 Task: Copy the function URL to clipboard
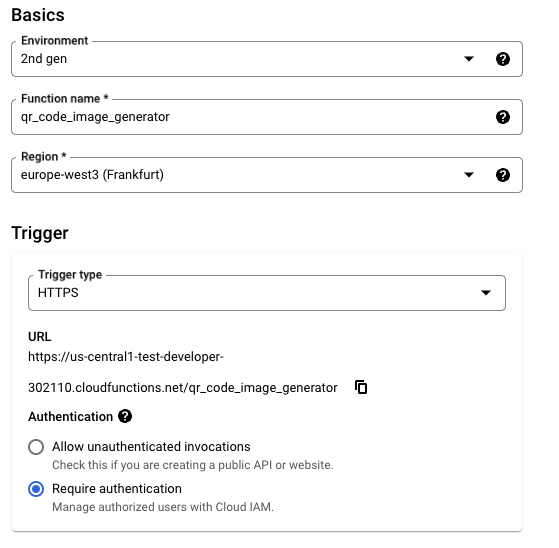tap(361, 387)
